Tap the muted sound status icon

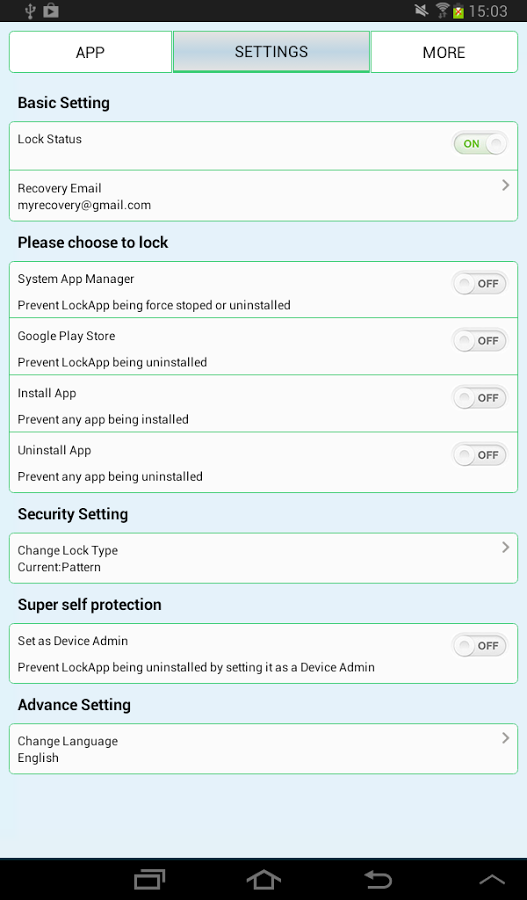click(421, 10)
